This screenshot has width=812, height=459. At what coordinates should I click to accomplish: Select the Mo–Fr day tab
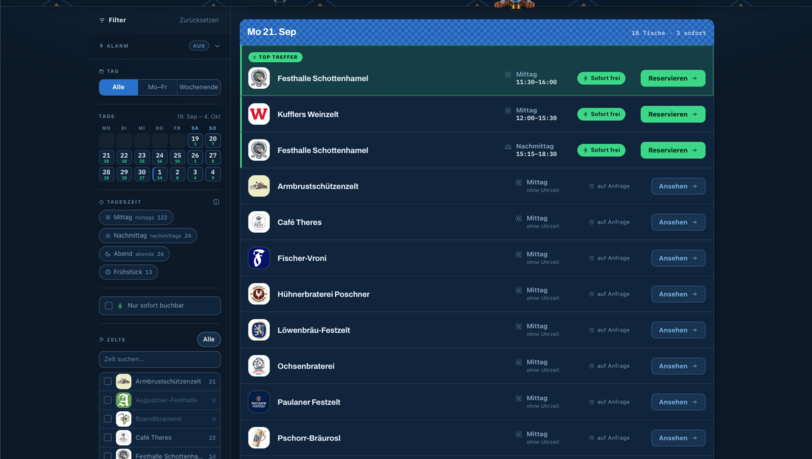[x=157, y=87]
